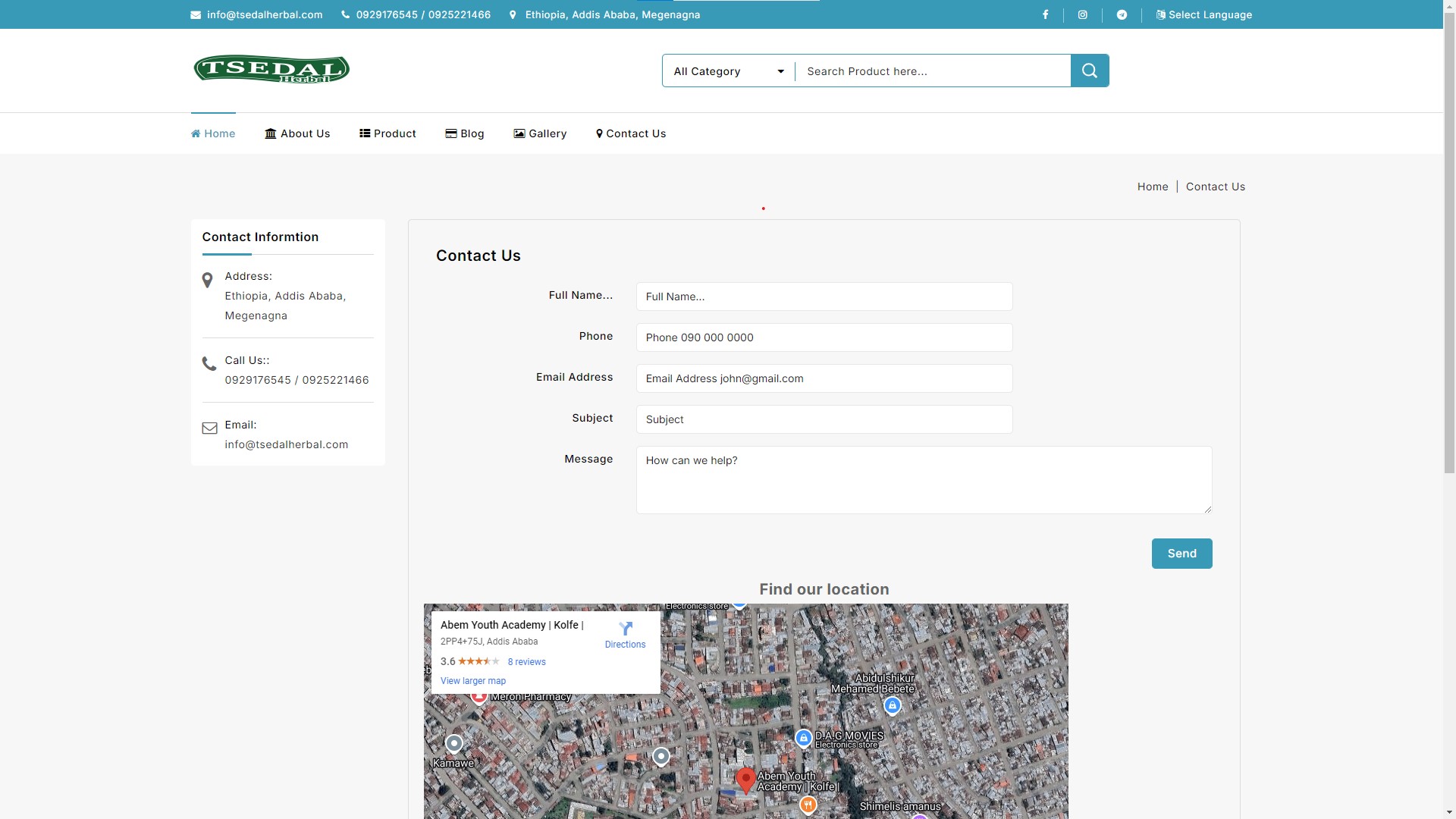This screenshot has width=1456, height=819.
Task: Click the Full Name input field
Action: [x=824, y=297]
